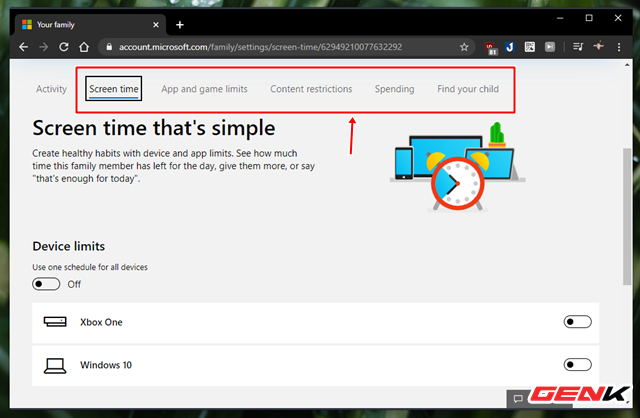Image resolution: width=640 pixels, height=418 pixels.
Task: Open the App and game limits tab
Action: click(x=204, y=89)
